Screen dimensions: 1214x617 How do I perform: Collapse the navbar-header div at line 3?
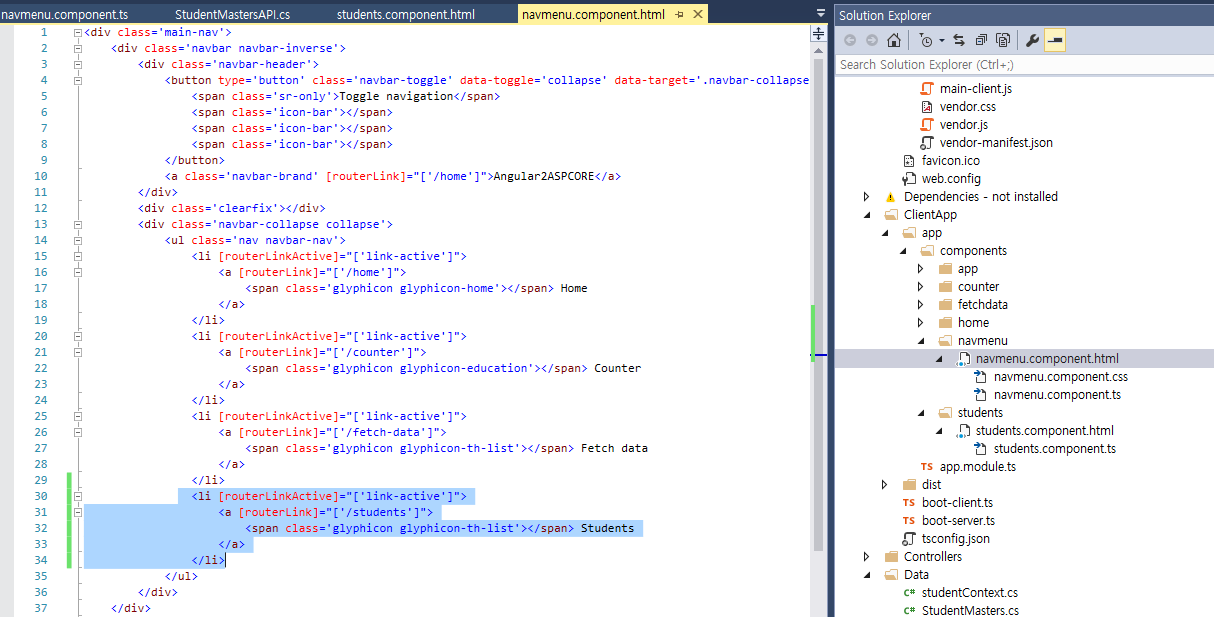point(78,64)
